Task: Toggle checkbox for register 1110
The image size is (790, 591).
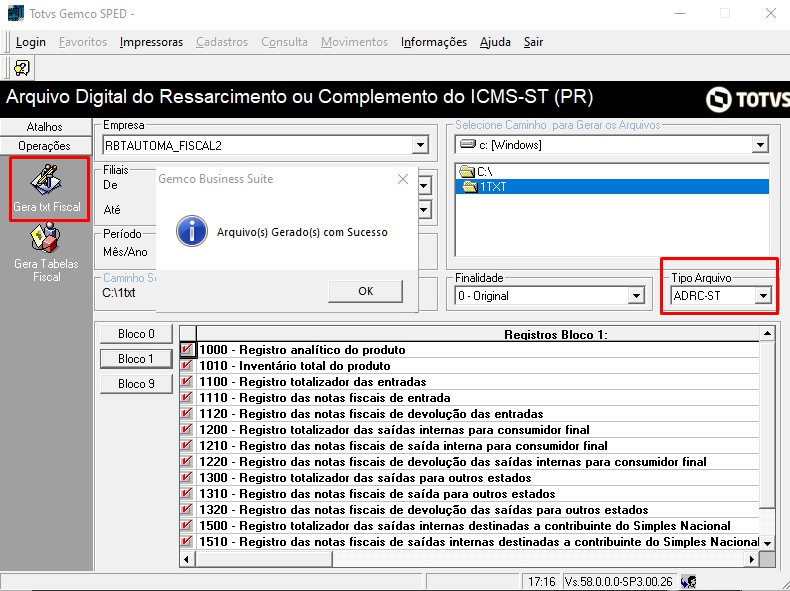Action: coord(186,398)
